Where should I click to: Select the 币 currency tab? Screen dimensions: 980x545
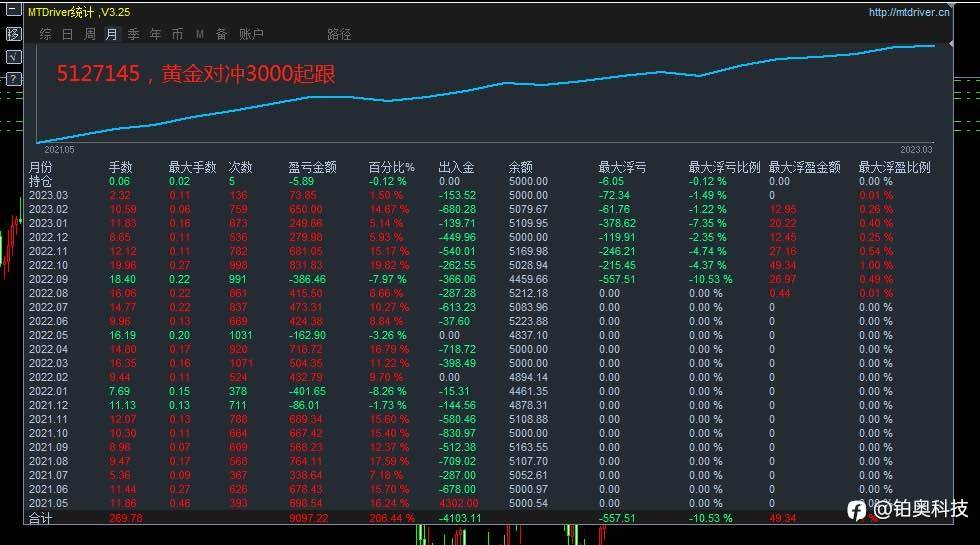point(178,34)
